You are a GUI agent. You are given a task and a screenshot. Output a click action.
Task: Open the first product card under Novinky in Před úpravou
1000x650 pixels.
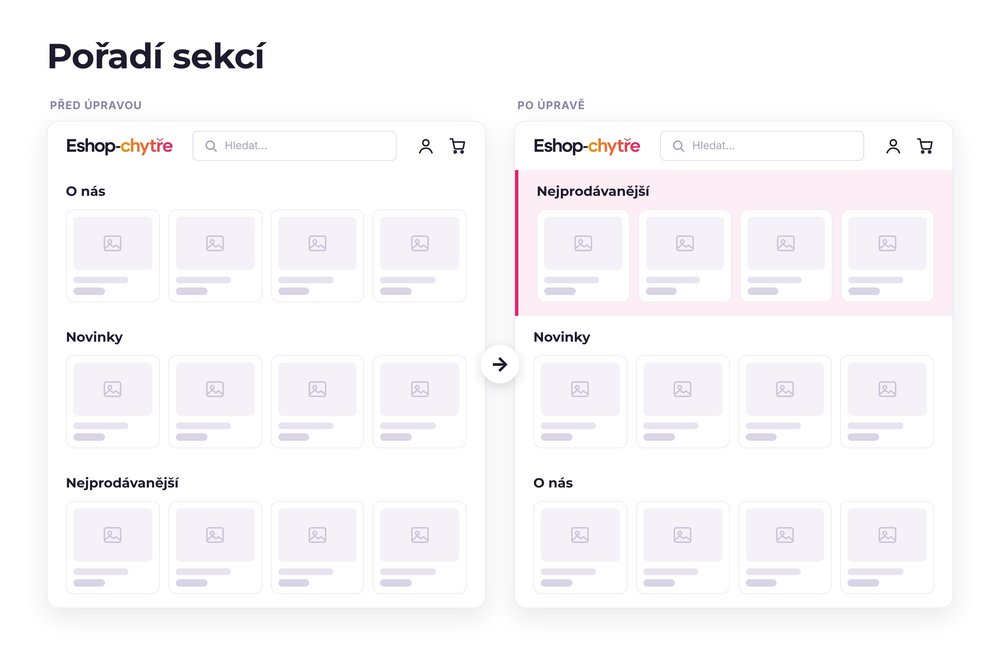point(113,401)
